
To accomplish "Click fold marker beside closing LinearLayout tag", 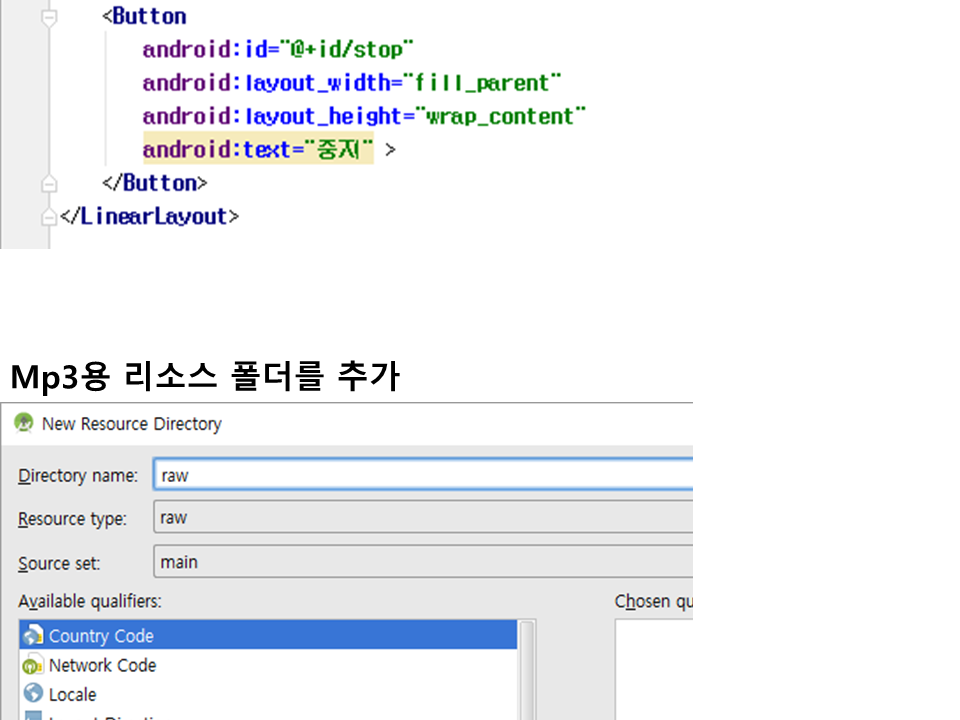I will point(48,217).
